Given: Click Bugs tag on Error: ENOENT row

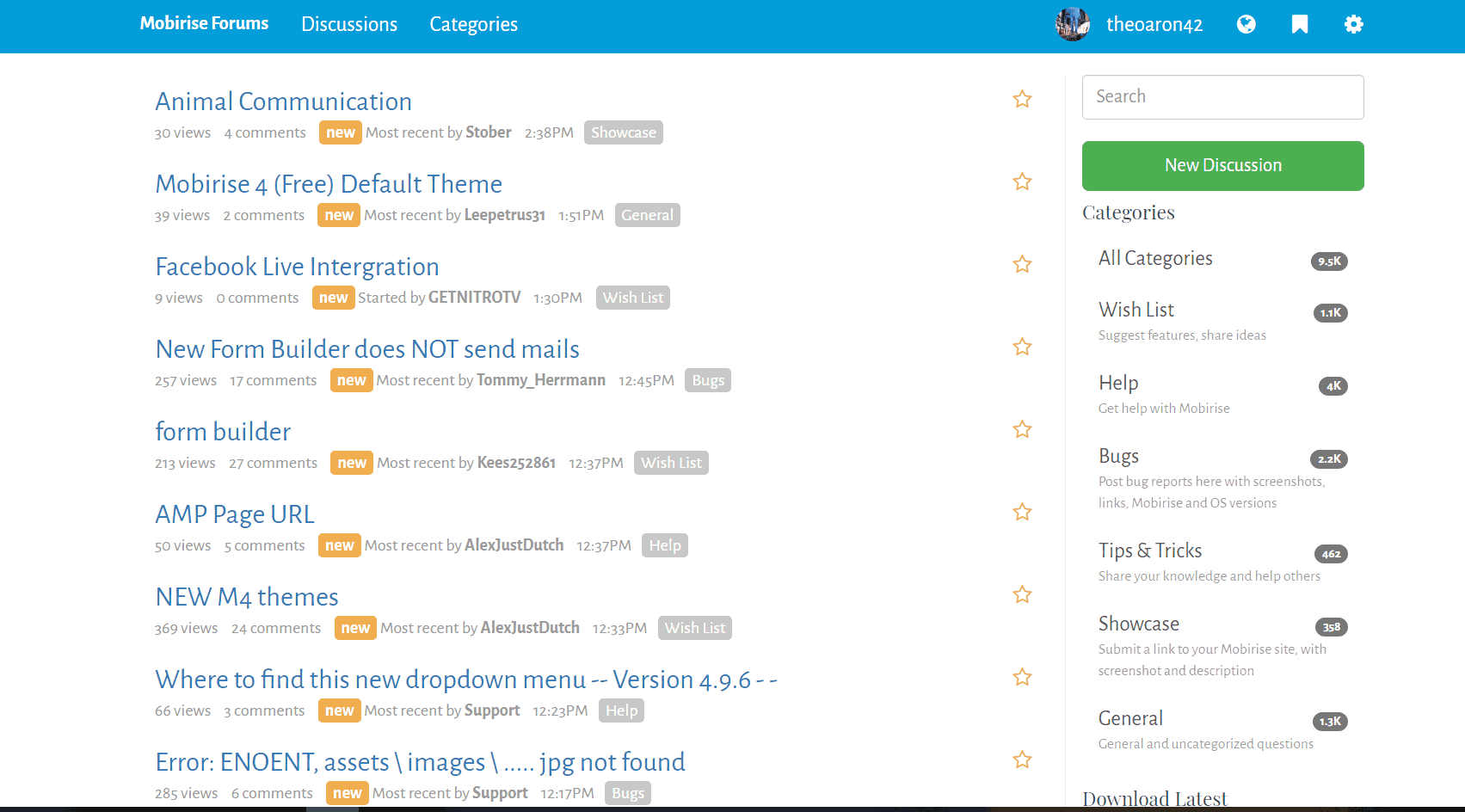Looking at the screenshot, I should 628,793.
